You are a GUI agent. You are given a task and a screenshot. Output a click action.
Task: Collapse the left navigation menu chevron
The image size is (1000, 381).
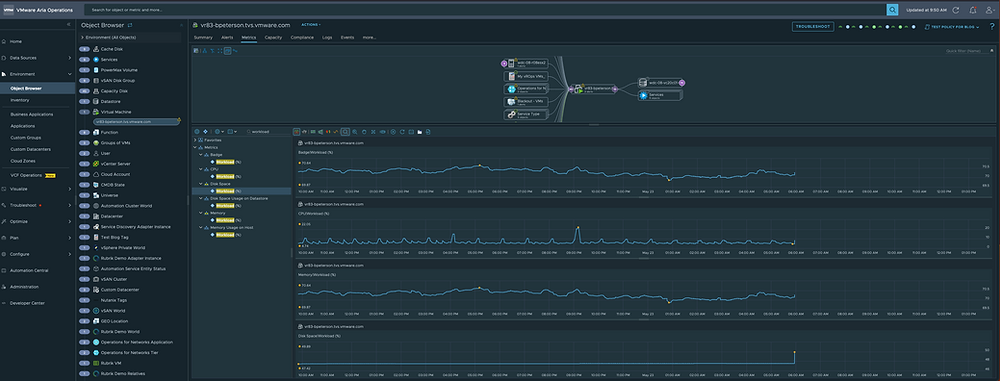69,24
